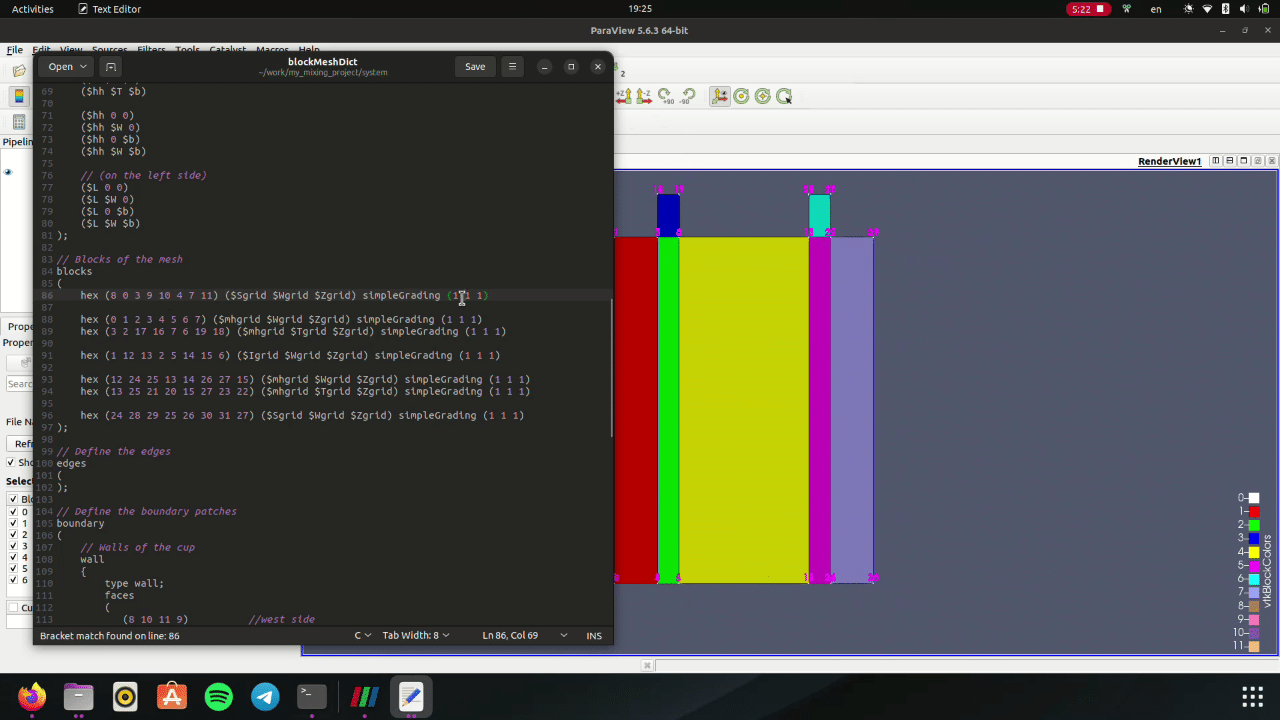Save the blockMeshDict file
Screen dimensions: 1280x720
[475, 66]
